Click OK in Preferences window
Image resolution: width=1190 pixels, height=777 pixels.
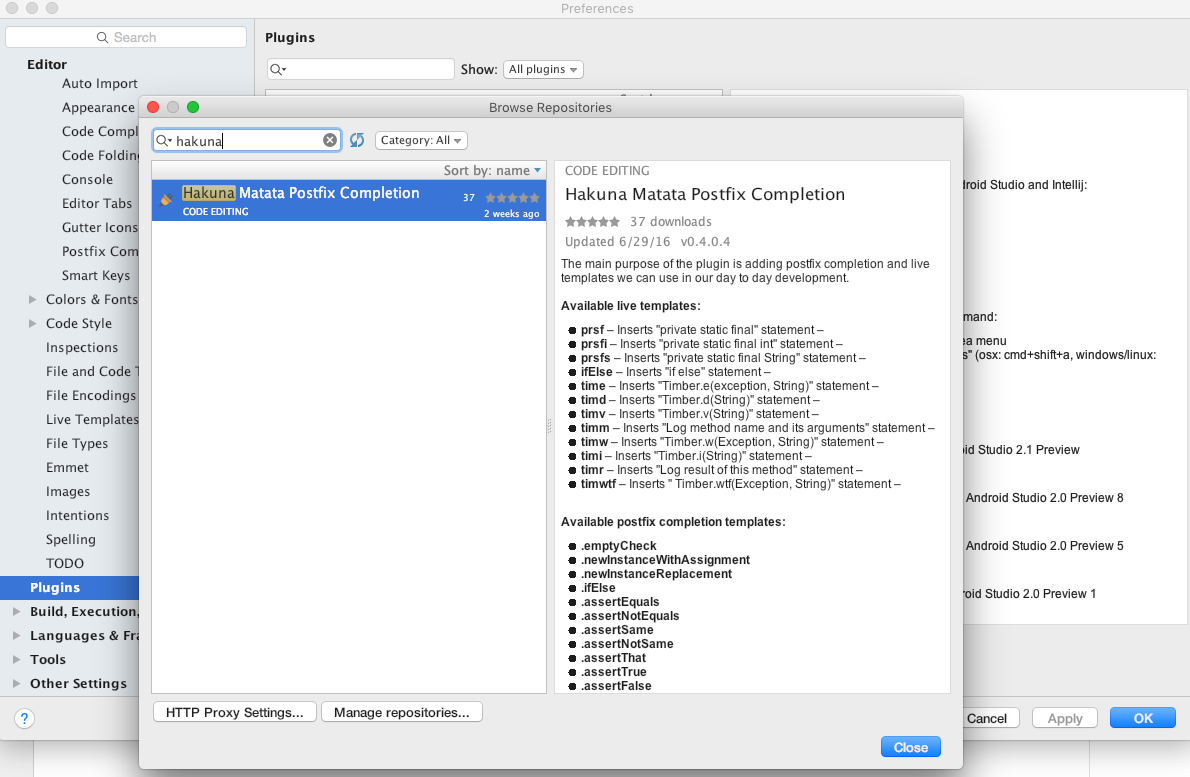pos(1142,719)
